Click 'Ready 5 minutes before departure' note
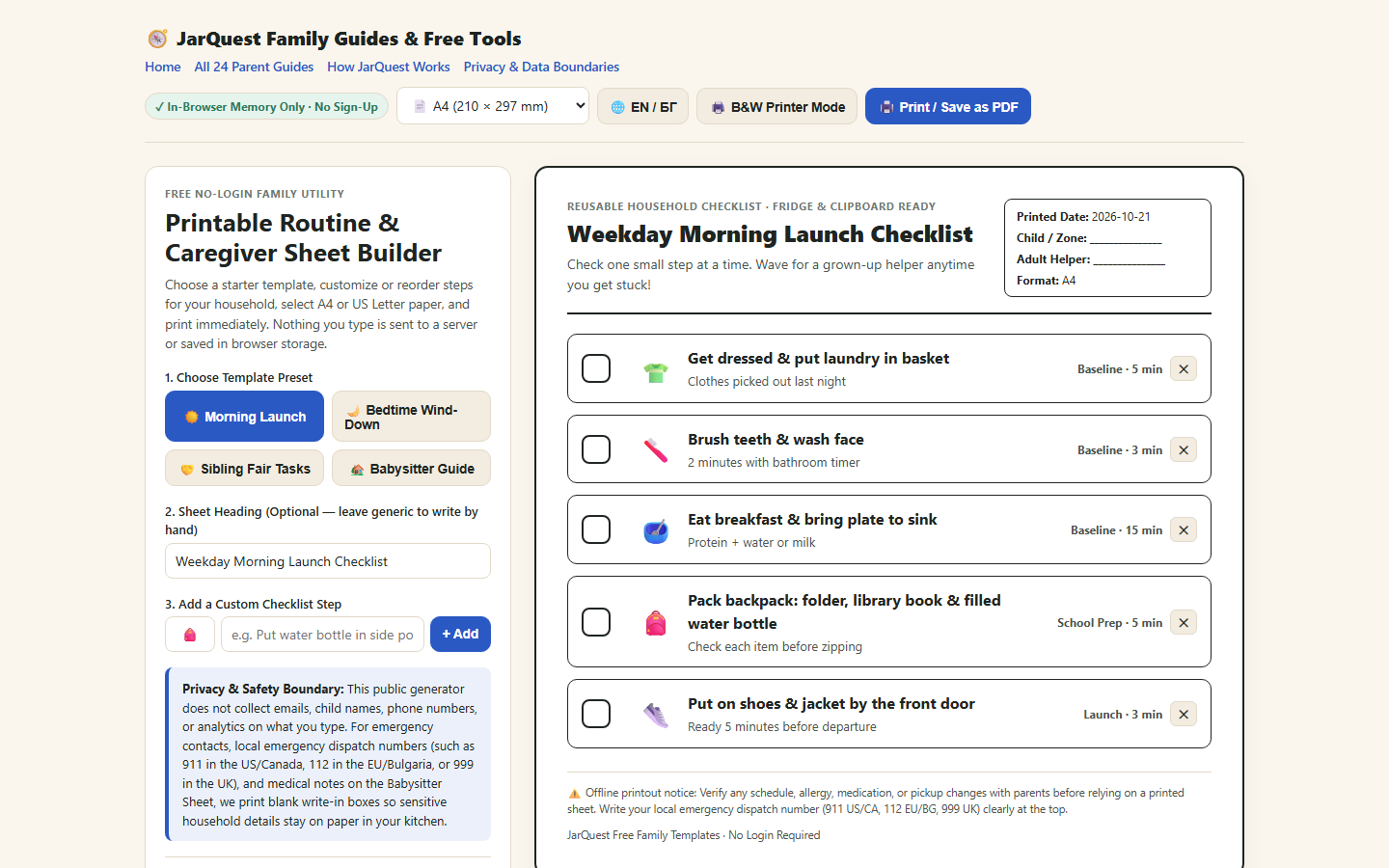Image resolution: width=1389 pixels, height=868 pixels. 782,727
